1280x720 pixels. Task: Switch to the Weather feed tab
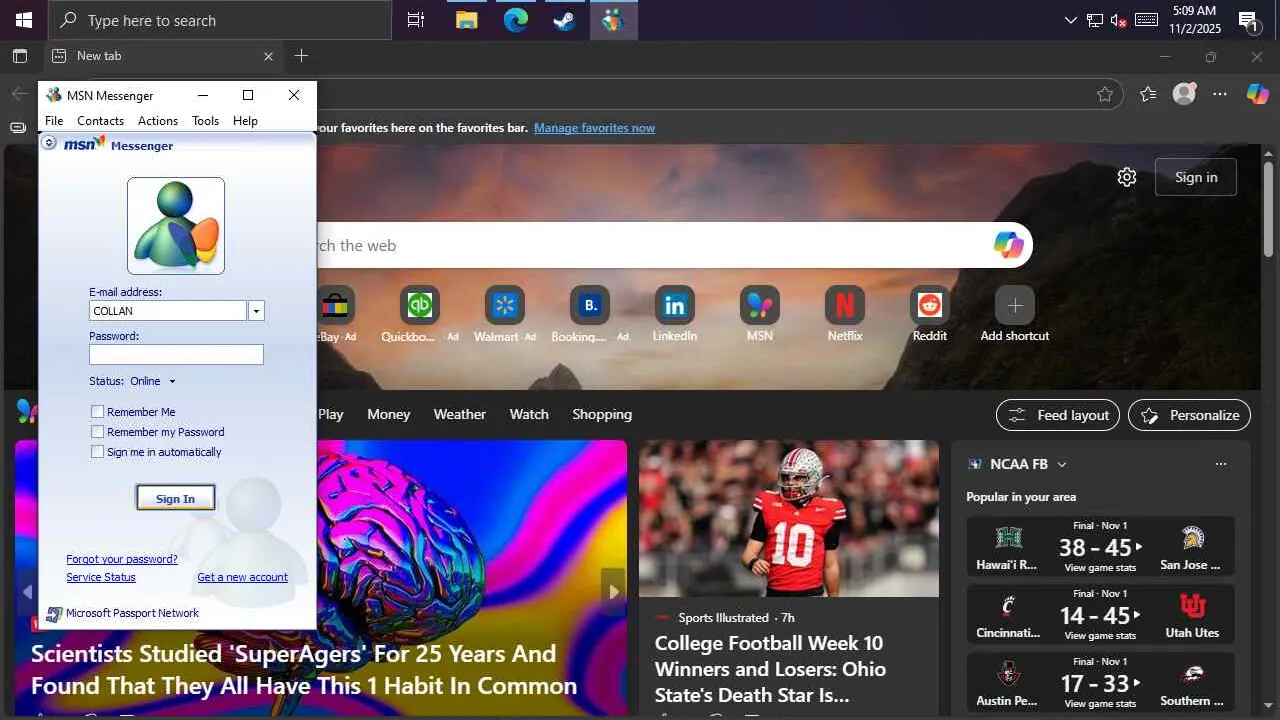(460, 414)
